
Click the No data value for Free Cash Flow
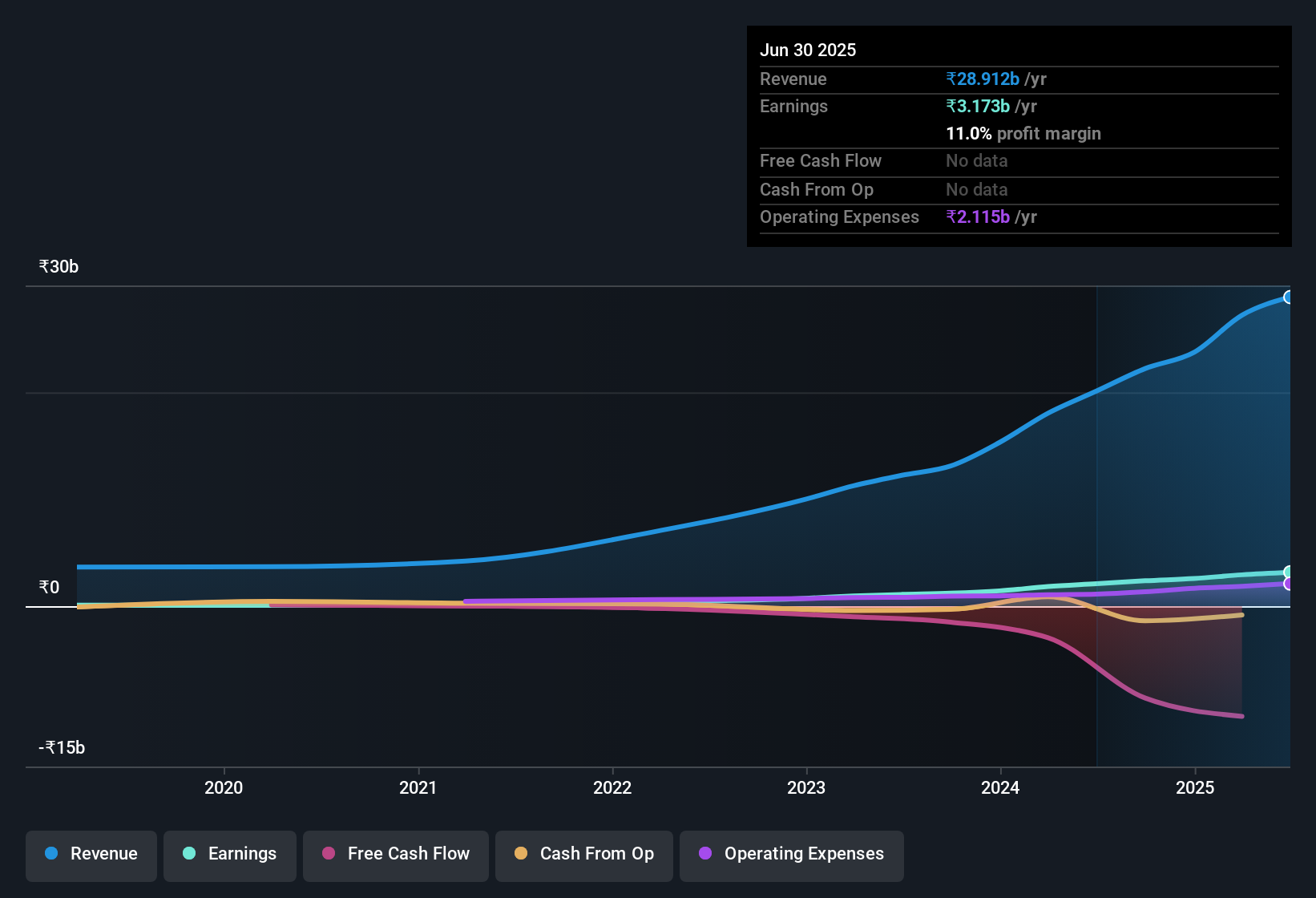(977, 160)
